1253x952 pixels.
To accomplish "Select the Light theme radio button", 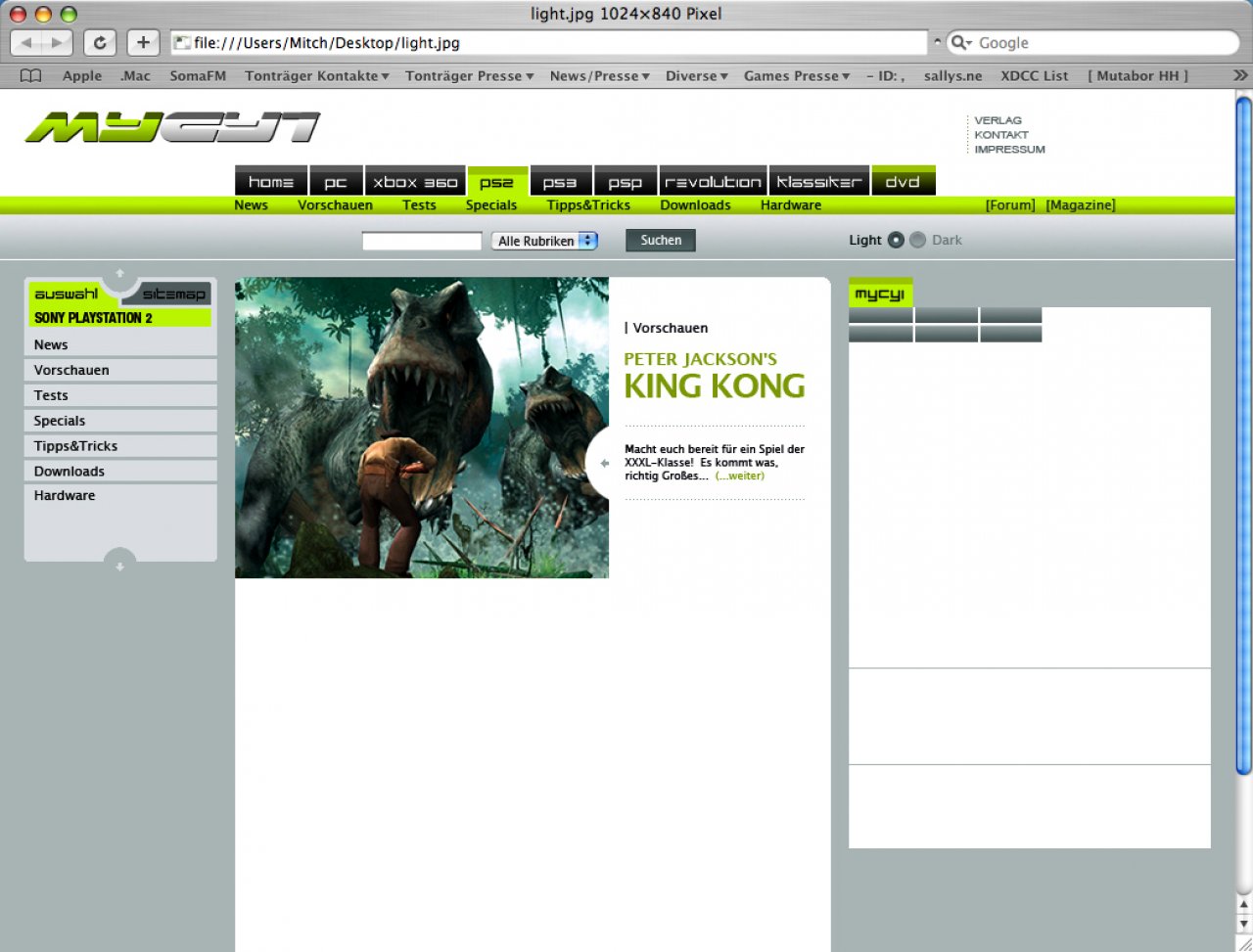I will [x=896, y=240].
